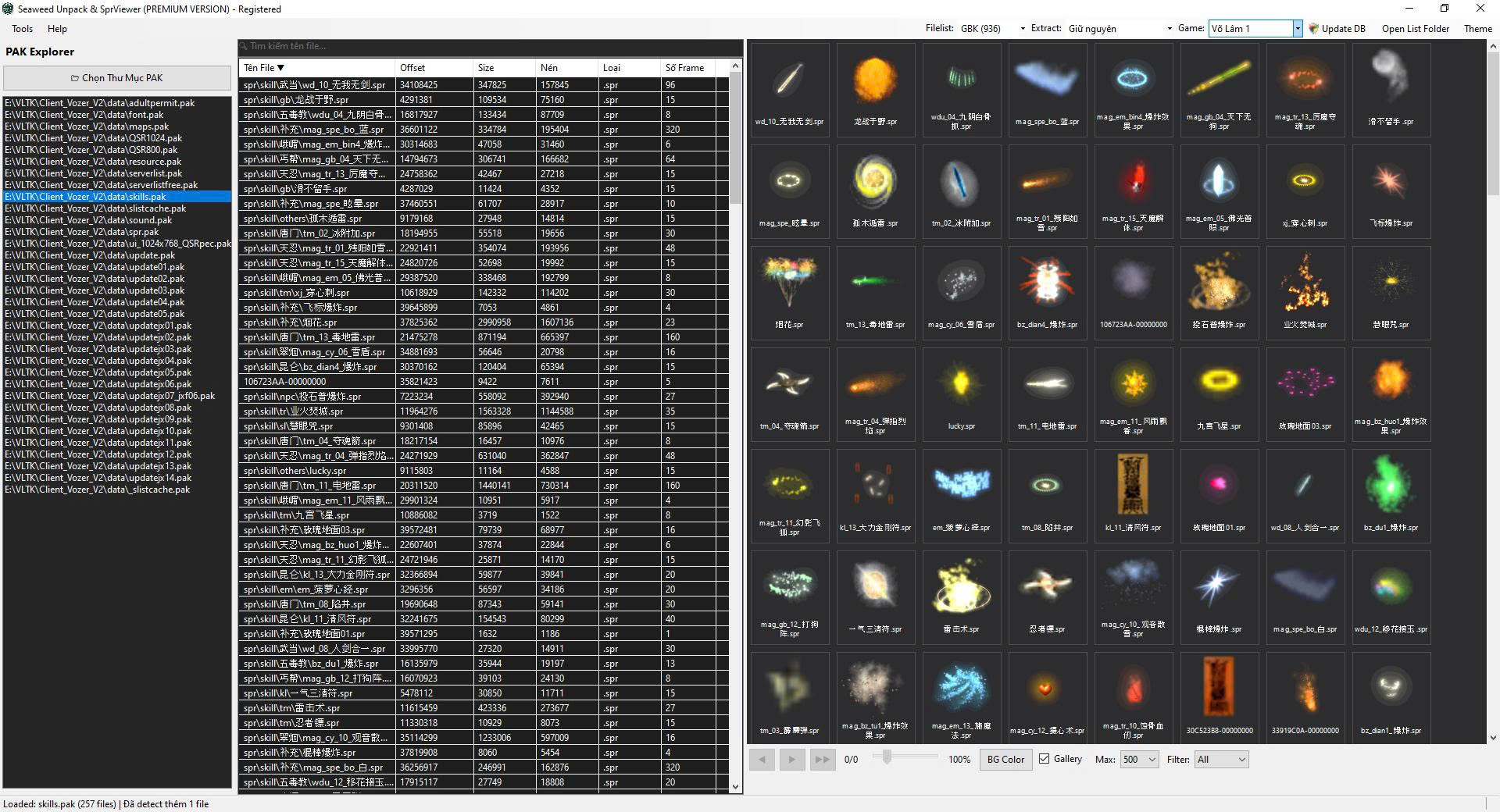Toggle the Gallery checkbox

pos(1045,759)
